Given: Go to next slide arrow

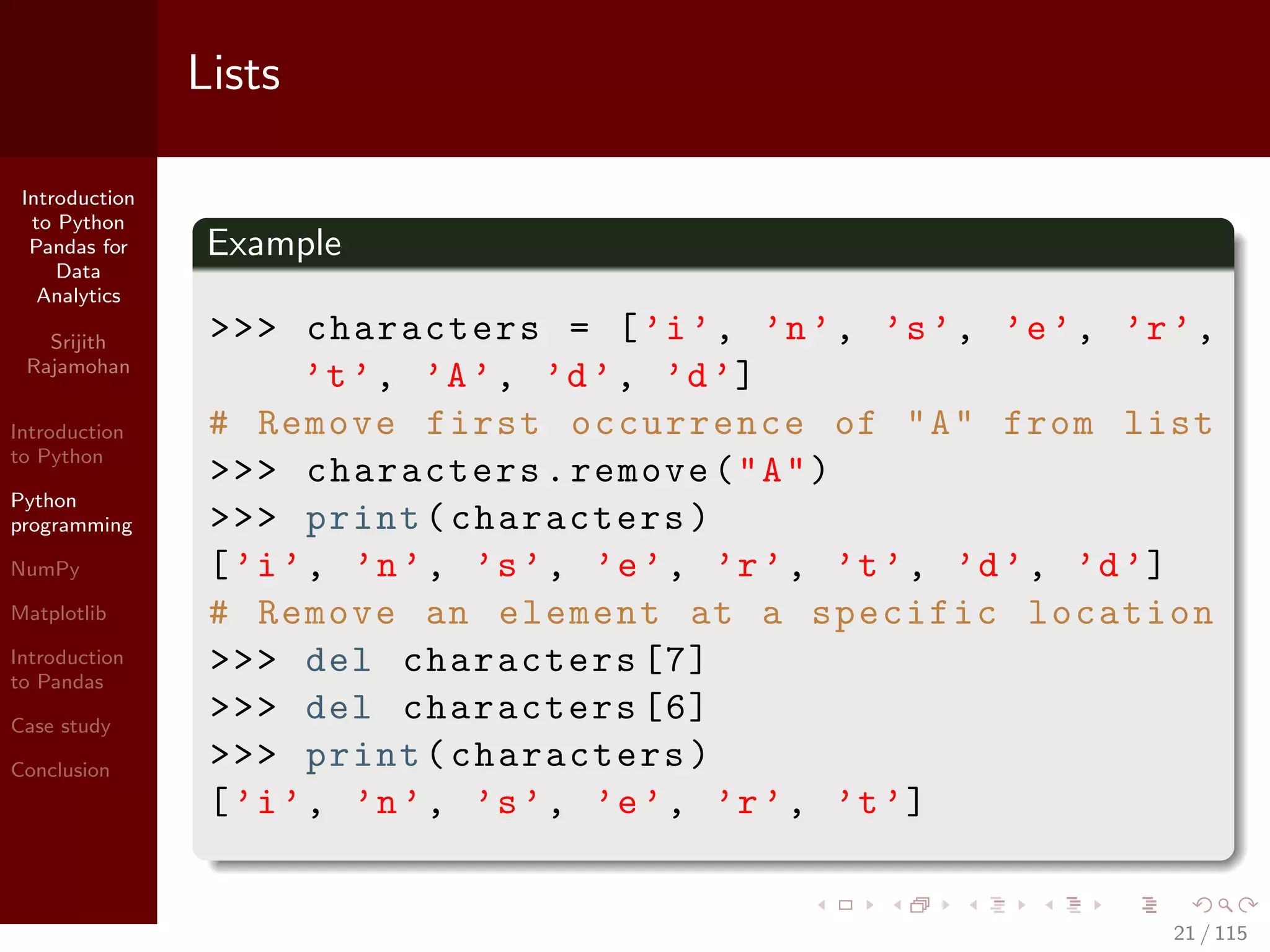Looking at the screenshot, I should coord(870,905).
